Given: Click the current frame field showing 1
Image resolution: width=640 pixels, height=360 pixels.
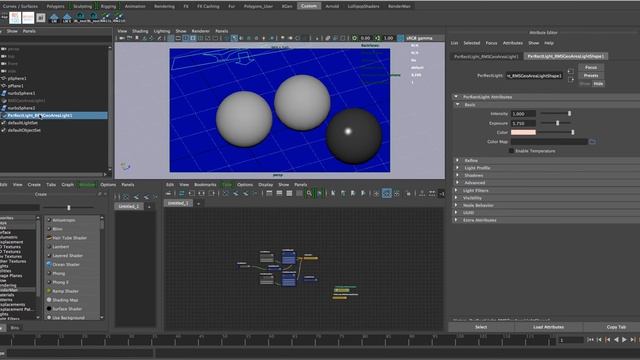Looking at the screenshot, I should tap(571, 340).
